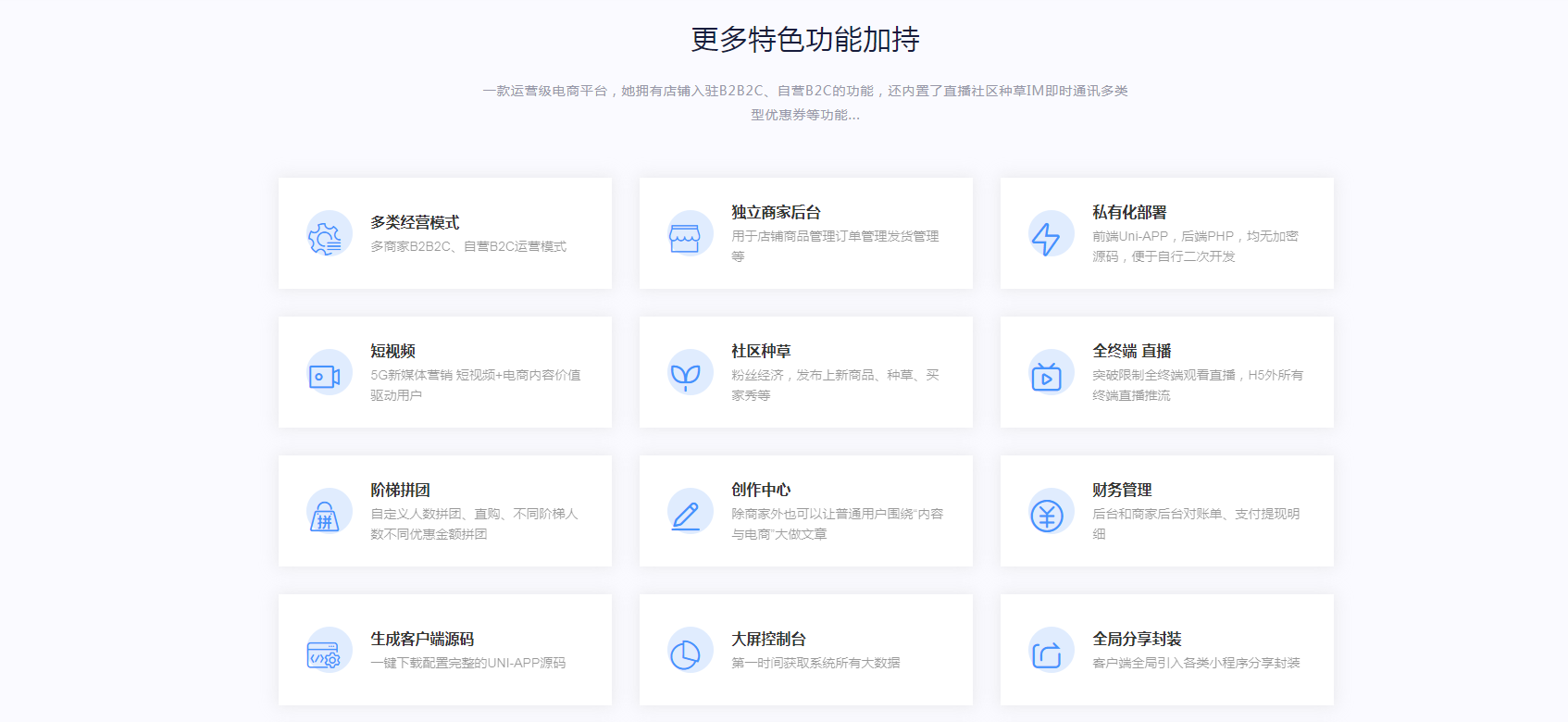Image resolution: width=1568 pixels, height=722 pixels.
Task: Click the sprout icon for 社区种草
Action: pyautogui.click(x=685, y=376)
